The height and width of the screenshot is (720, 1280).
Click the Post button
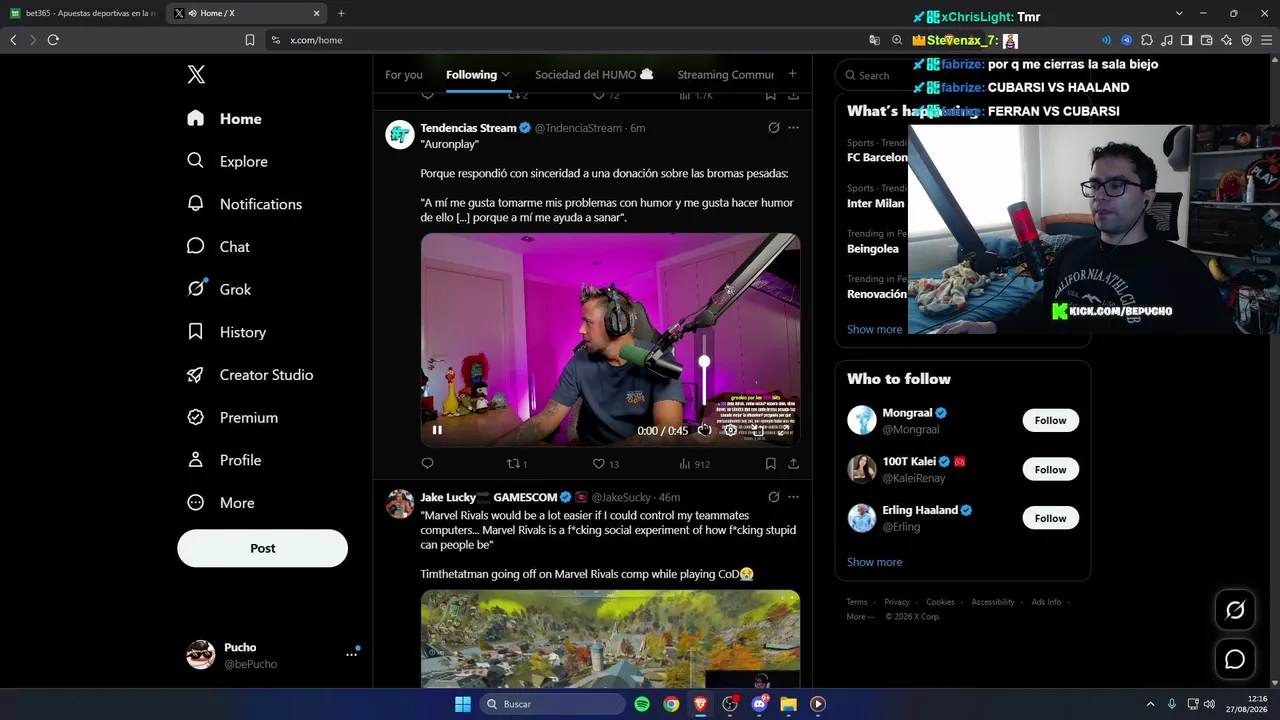tap(263, 548)
